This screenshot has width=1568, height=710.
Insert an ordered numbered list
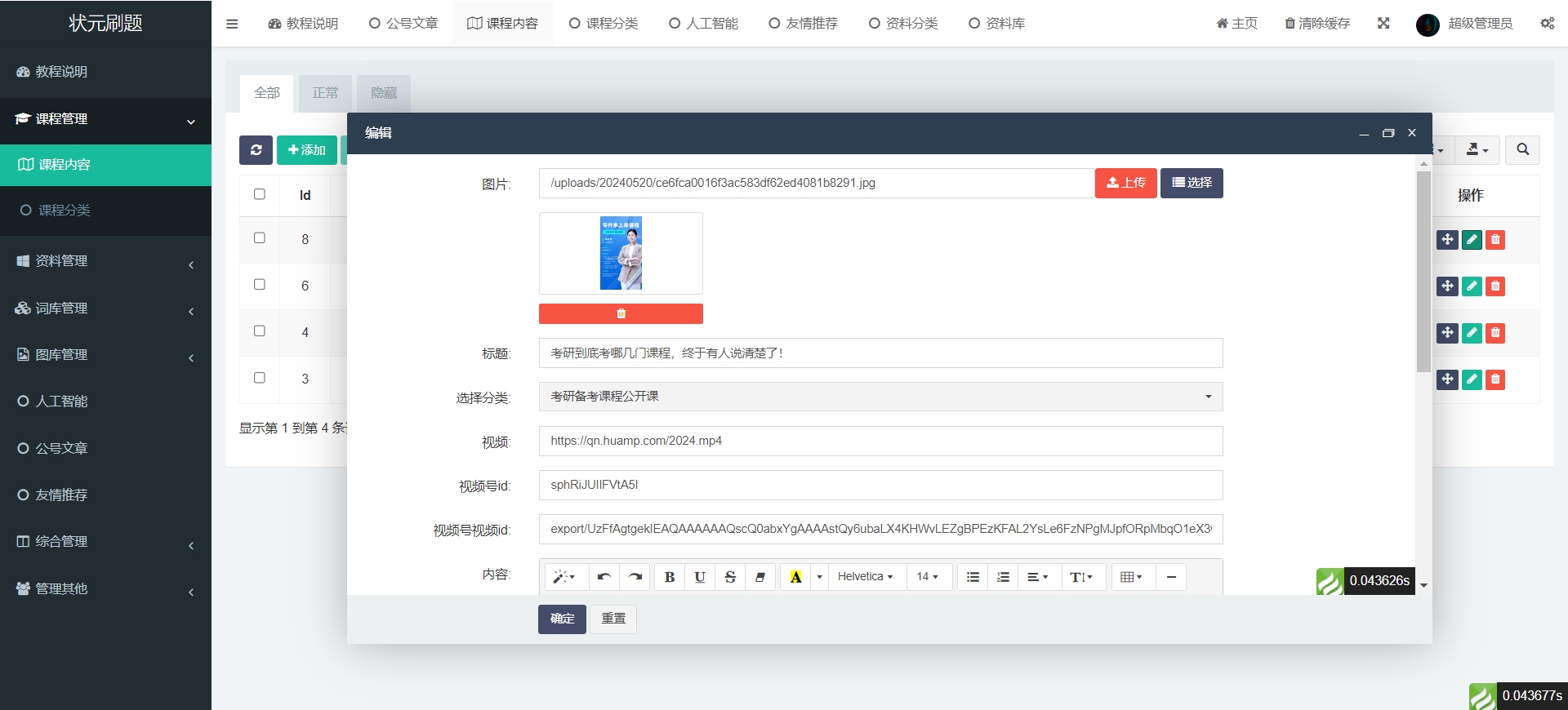[1003, 577]
